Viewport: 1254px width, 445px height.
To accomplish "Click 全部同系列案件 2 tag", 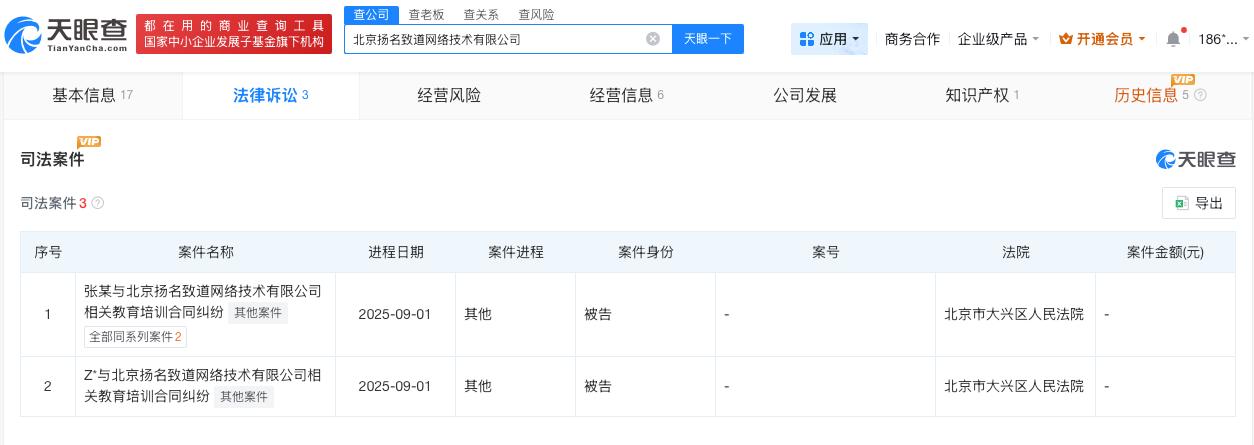I will (x=135, y=337).
